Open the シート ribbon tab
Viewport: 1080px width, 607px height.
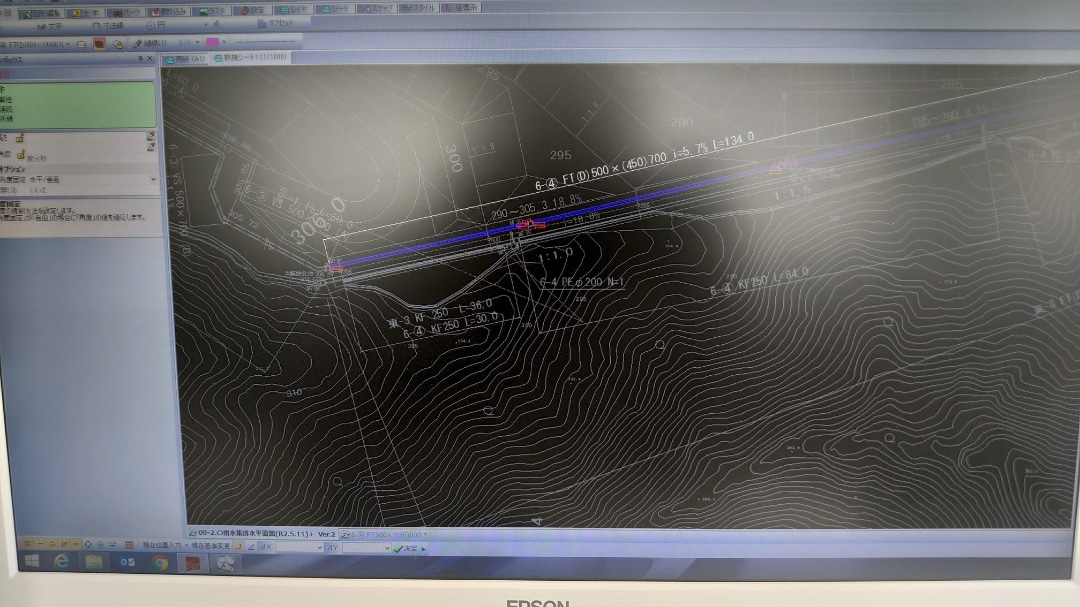pos(335,9)
